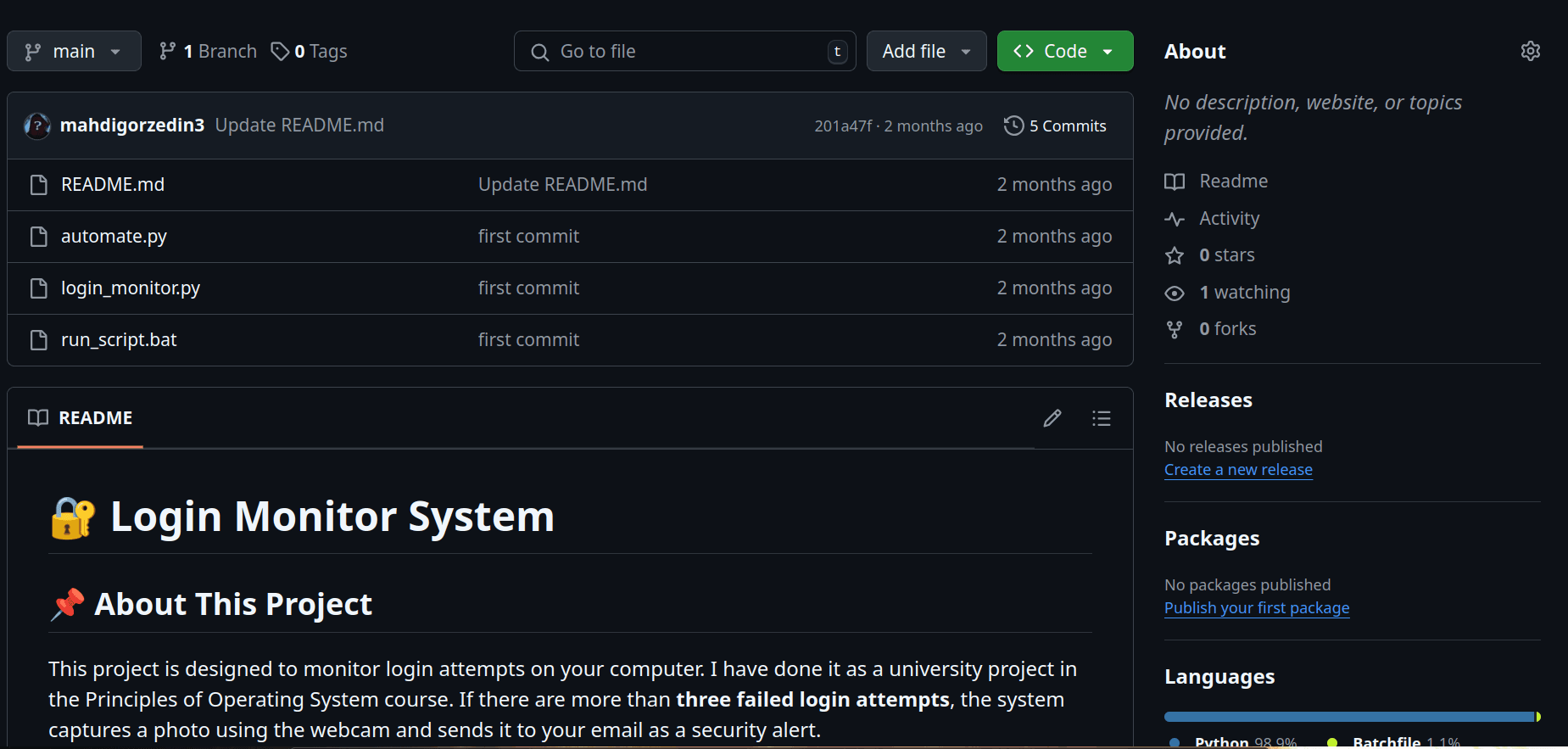
Task: Open README.md file
Action: click(113, 184)
